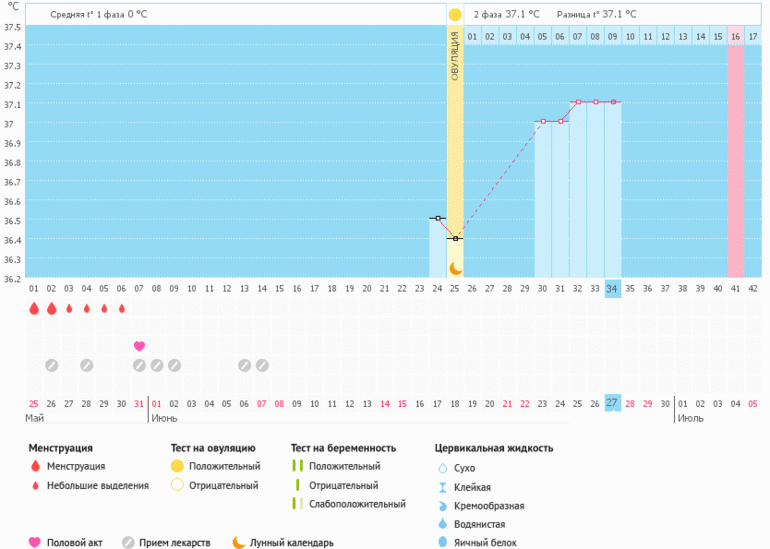Click the Лунный календарь legend moon icon
Screen dimensions: 770x549
coord(239,542)
